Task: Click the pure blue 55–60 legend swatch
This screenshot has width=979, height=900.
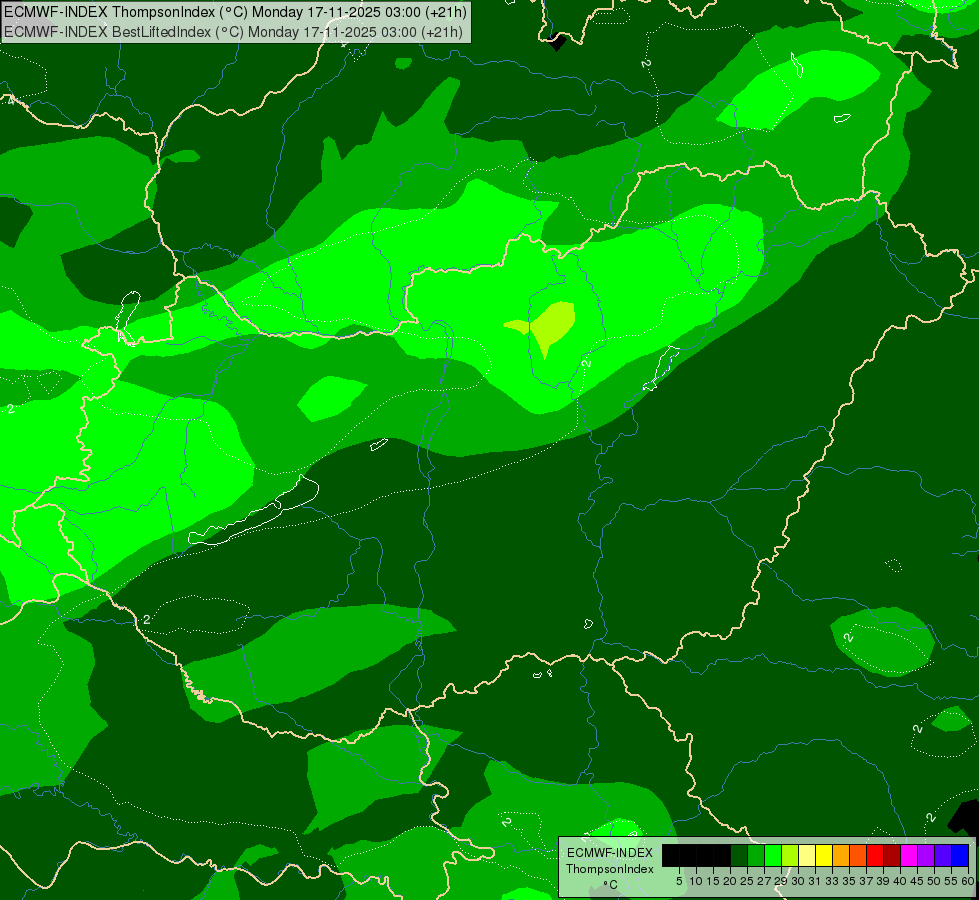Action: pyautogui.click(x=960, y=855)
